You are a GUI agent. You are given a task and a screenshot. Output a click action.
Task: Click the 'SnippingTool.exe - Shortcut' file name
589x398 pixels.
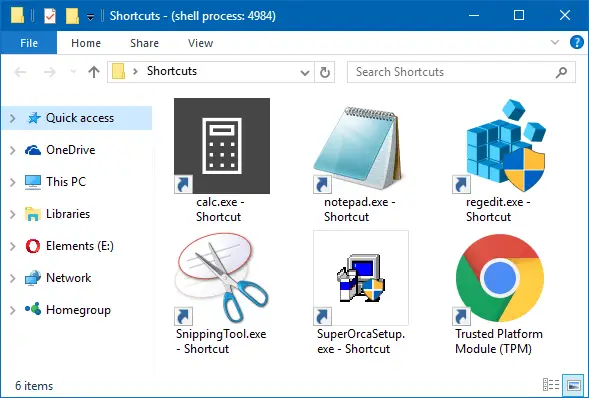pos(221,341)
